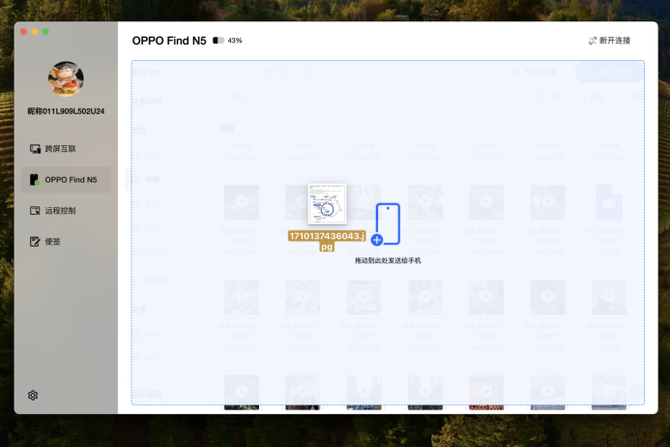This screenshot has height=447, width=670.
Task: Open settings with the gear icon
Action: click(33, 395)
